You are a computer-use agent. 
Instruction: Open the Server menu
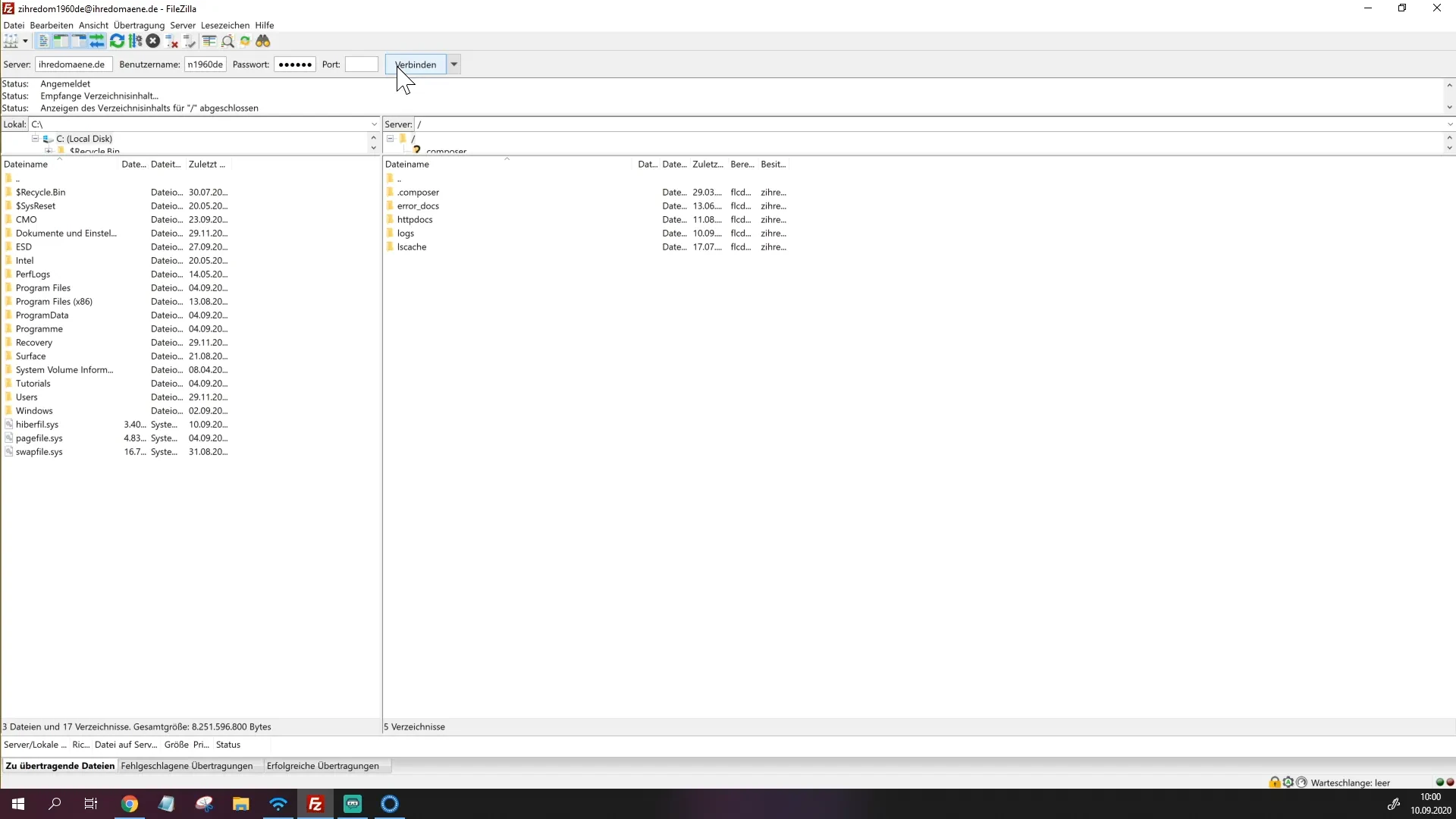tap(183, 25)
